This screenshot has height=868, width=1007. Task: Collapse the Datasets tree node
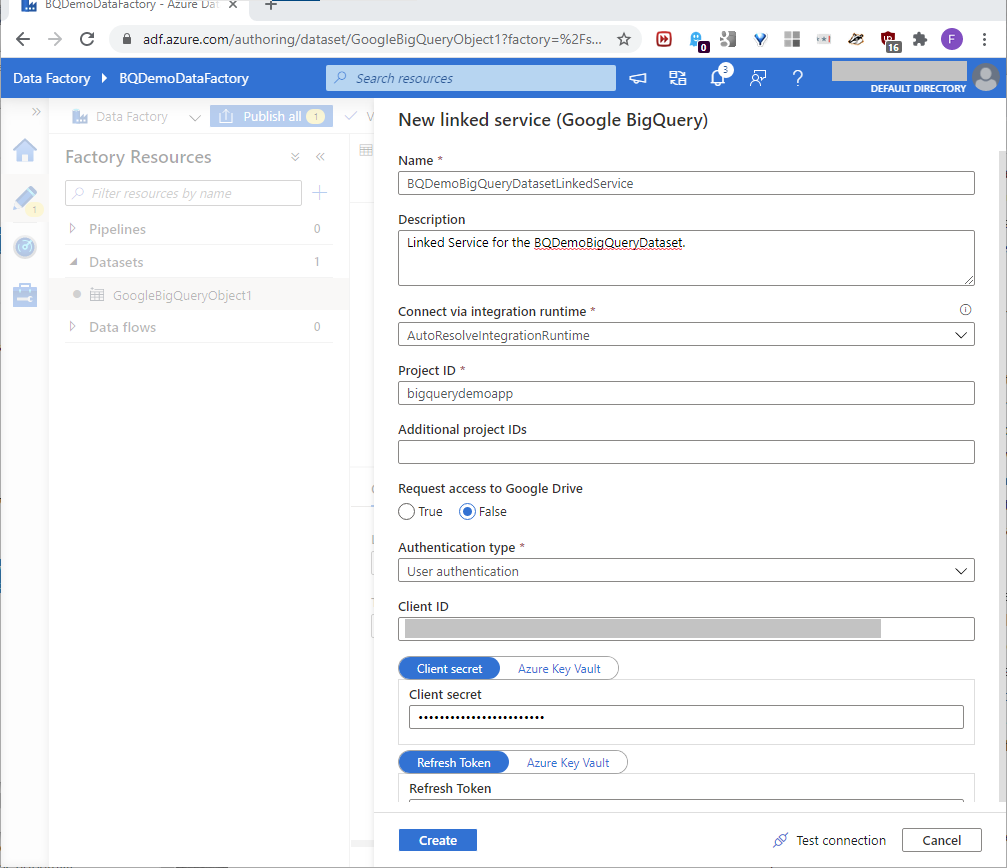73,262
